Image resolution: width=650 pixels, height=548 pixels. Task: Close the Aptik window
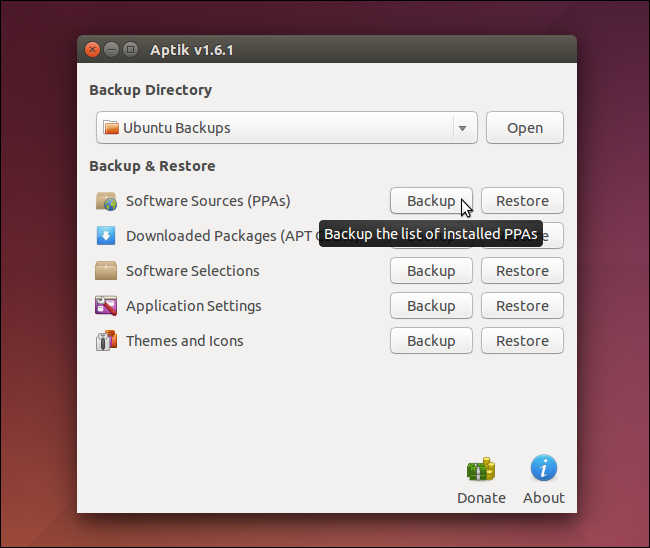(x=92, y=50)
